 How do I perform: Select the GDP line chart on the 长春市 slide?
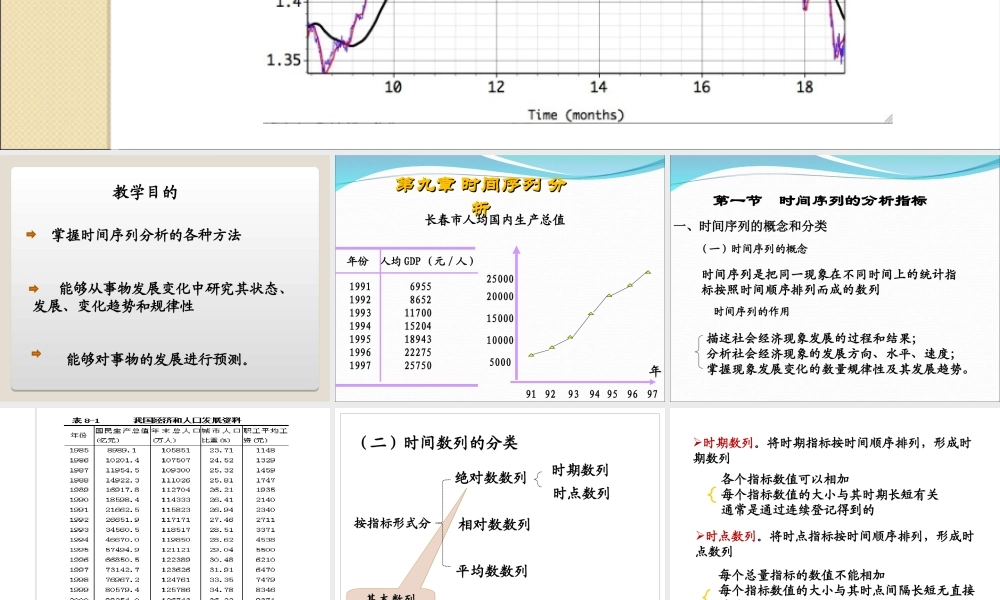click(x=580, y=320)
